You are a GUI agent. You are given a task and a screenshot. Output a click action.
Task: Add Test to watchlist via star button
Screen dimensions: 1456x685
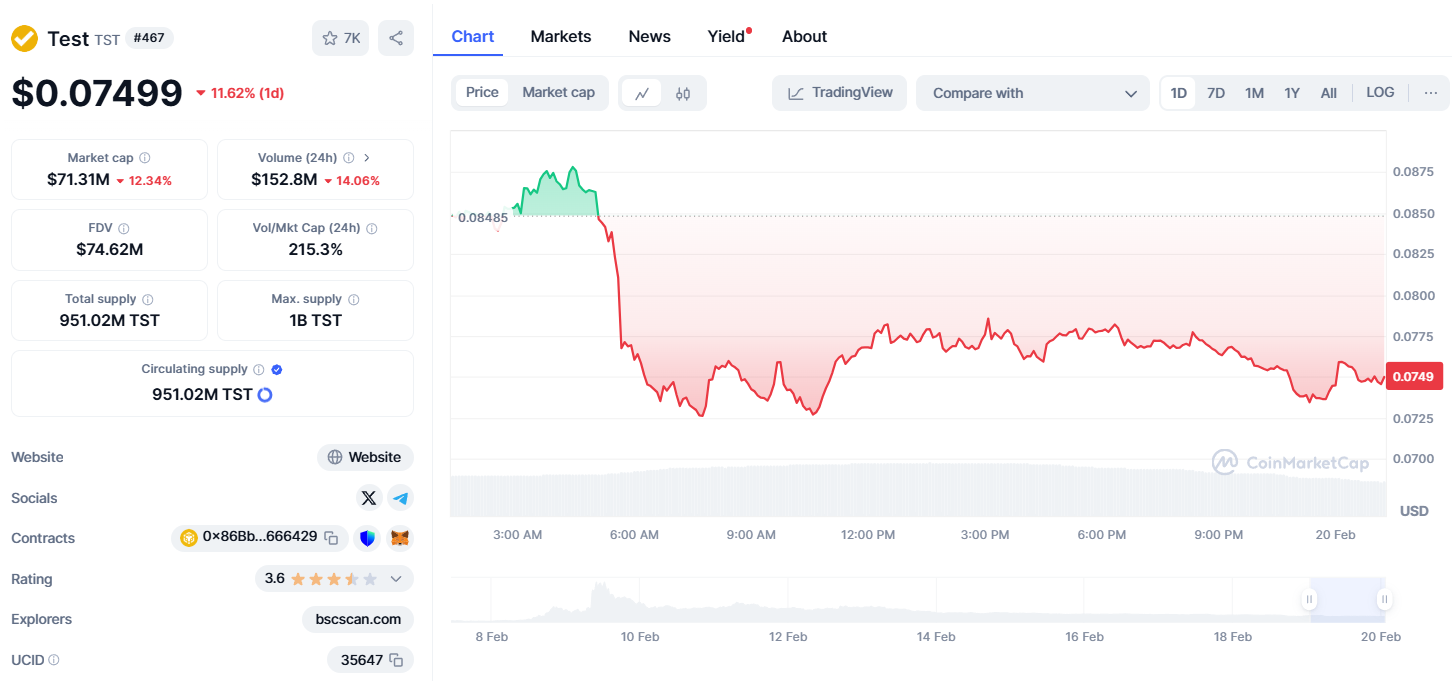pyautogui.click(x=340, y=38)
